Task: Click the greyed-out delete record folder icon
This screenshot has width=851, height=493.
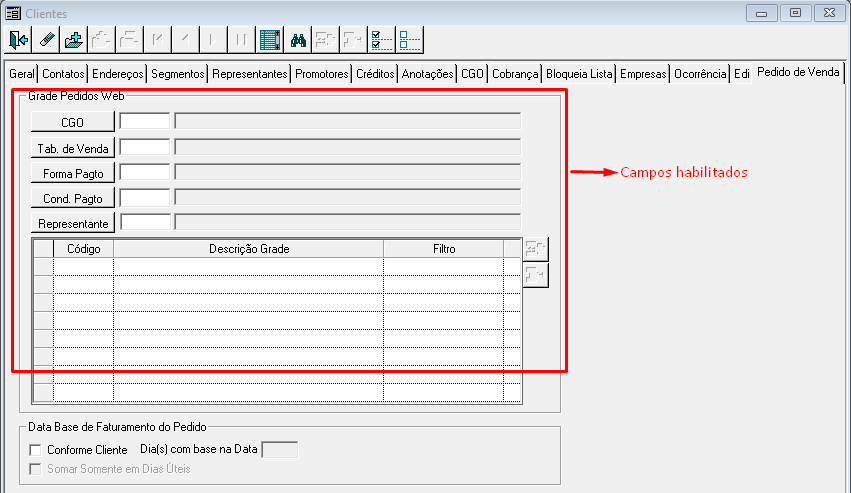Action: pyautogui.click(x=129, y=40)
